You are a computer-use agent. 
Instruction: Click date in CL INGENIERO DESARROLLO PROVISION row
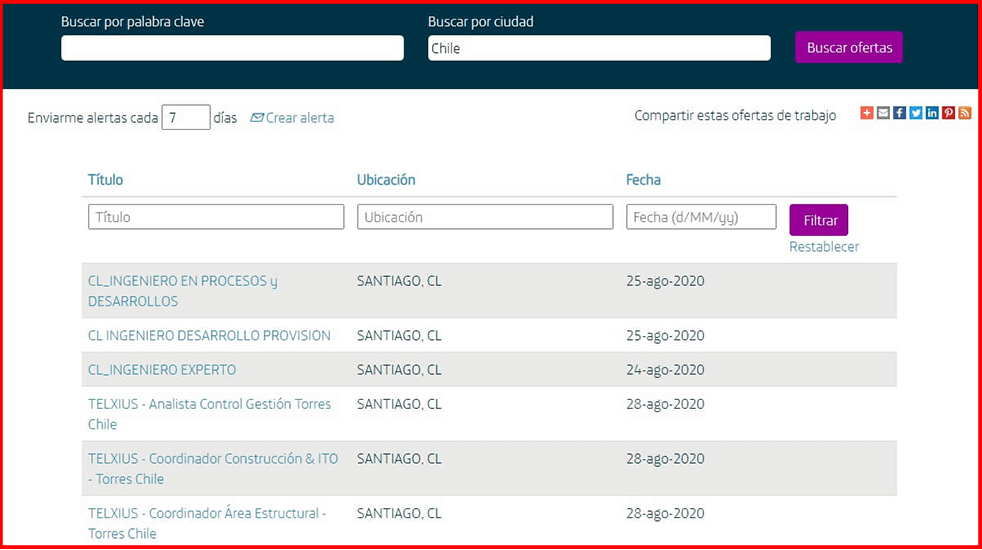tap(665, 335)
